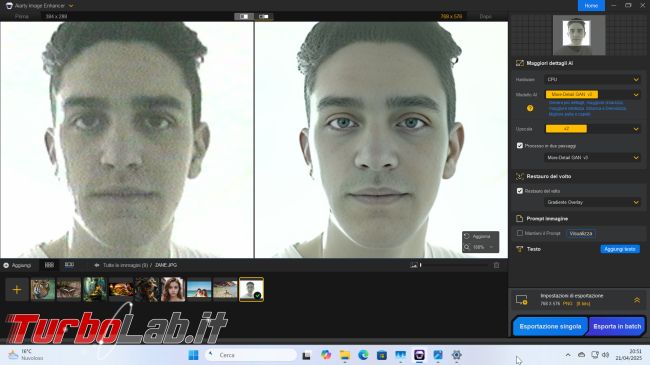Click Aggiungi to add images
650x365 pixels.
(17, 265)
